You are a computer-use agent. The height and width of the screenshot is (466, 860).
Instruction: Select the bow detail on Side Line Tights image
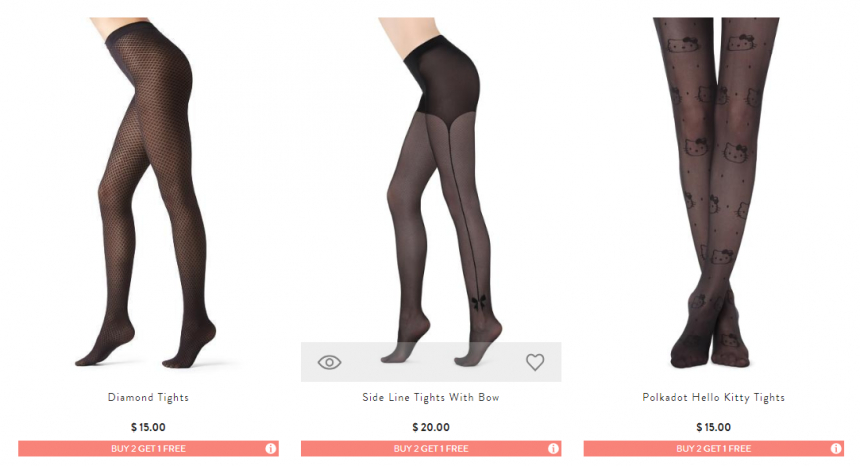tap(478, 302)
